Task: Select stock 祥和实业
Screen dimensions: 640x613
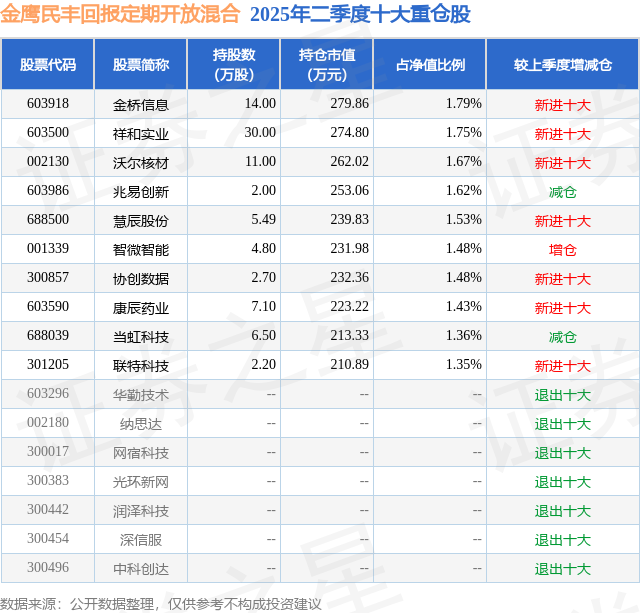Action: point(141,134)
